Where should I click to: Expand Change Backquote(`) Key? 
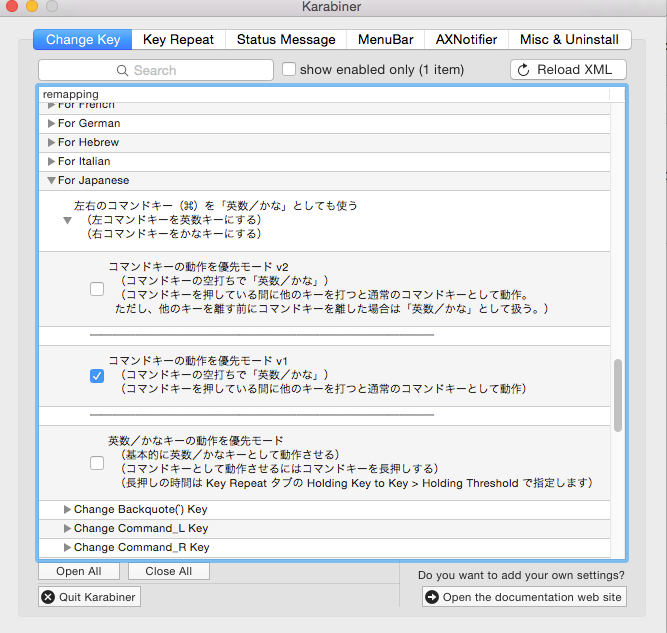coord(67,510)
